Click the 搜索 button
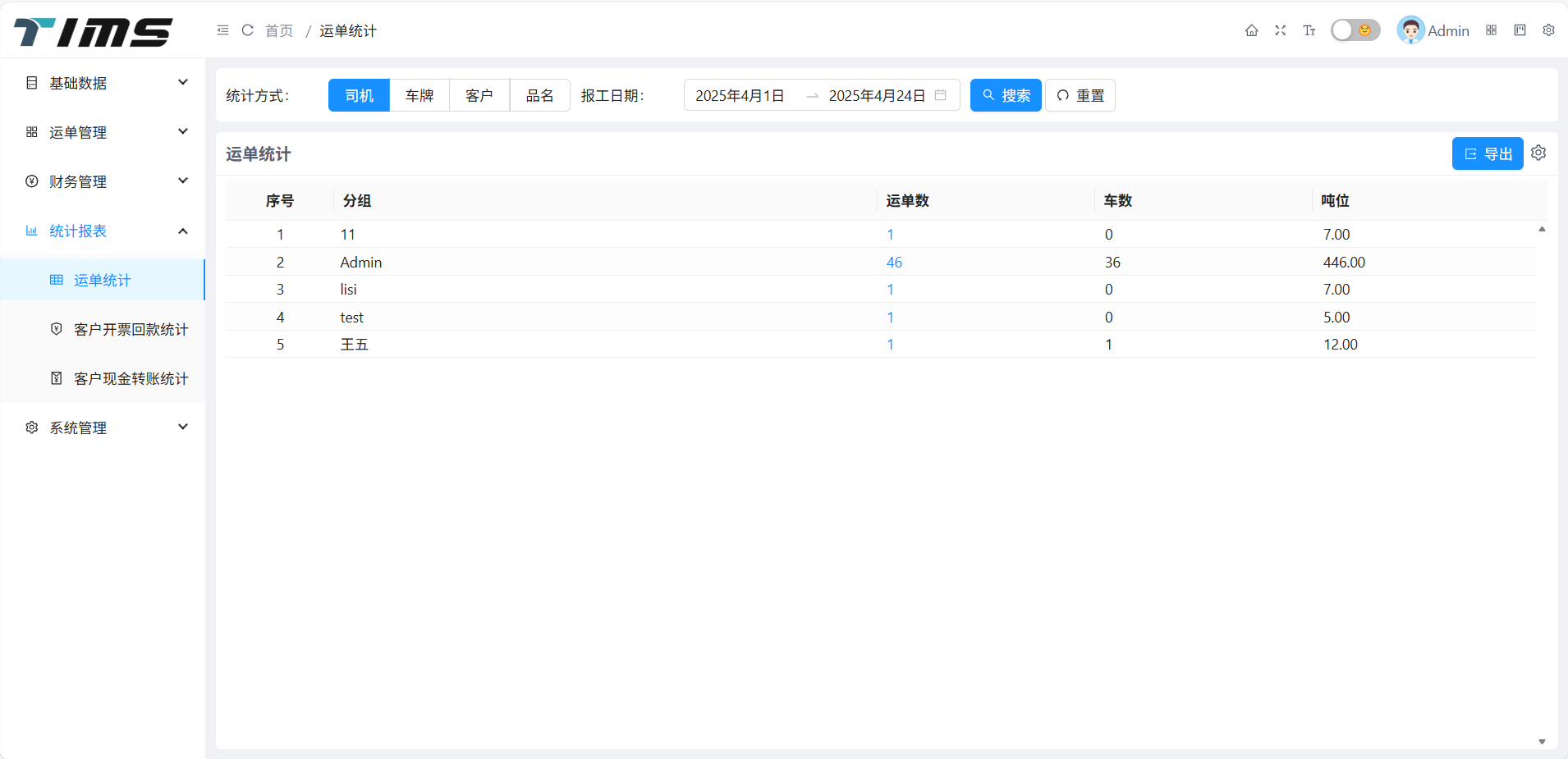The width and height of the screenshot is (1568, 759). click(x=1006, y=95)
